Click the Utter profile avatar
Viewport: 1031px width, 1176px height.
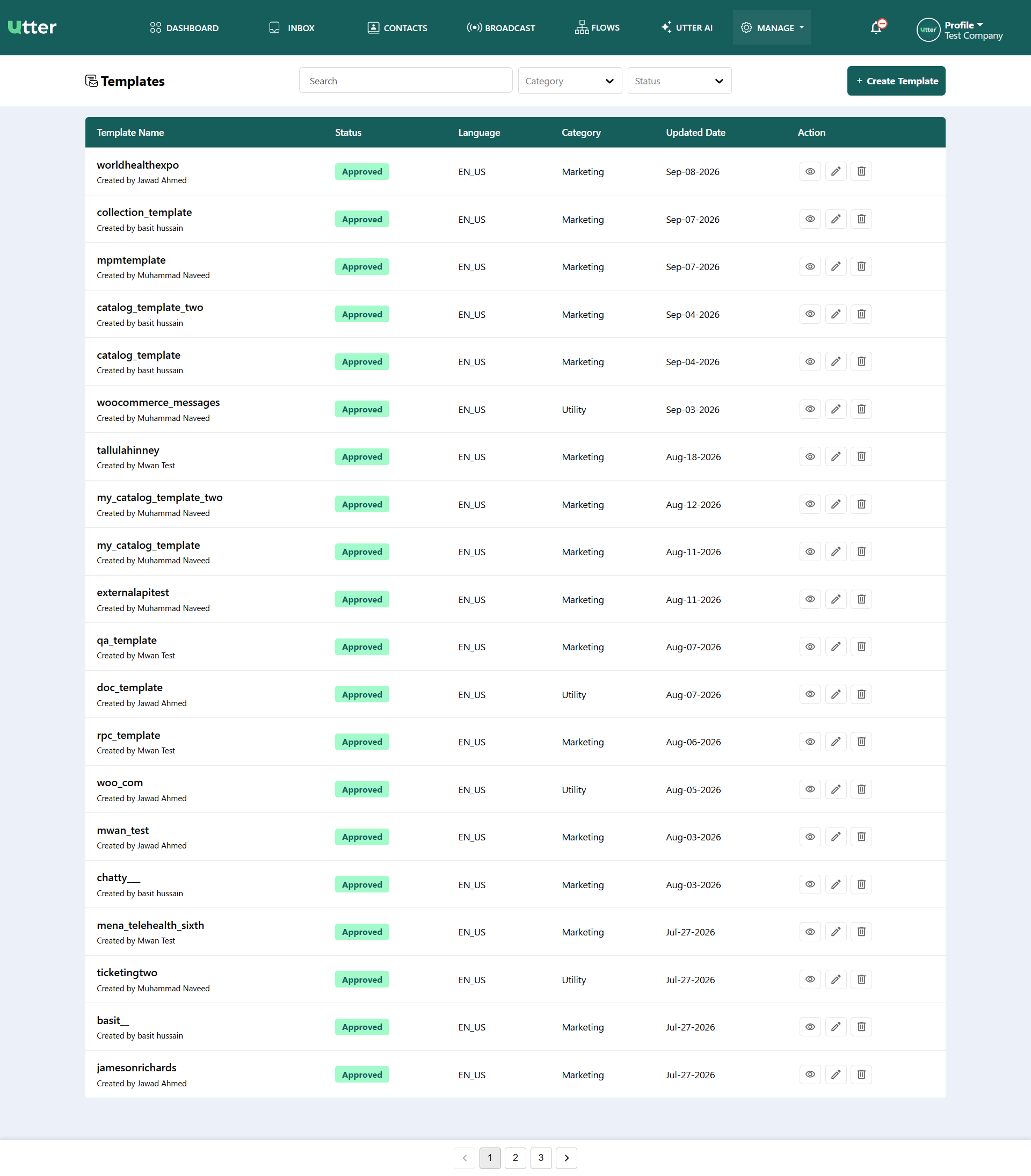[x=928, y=30]
